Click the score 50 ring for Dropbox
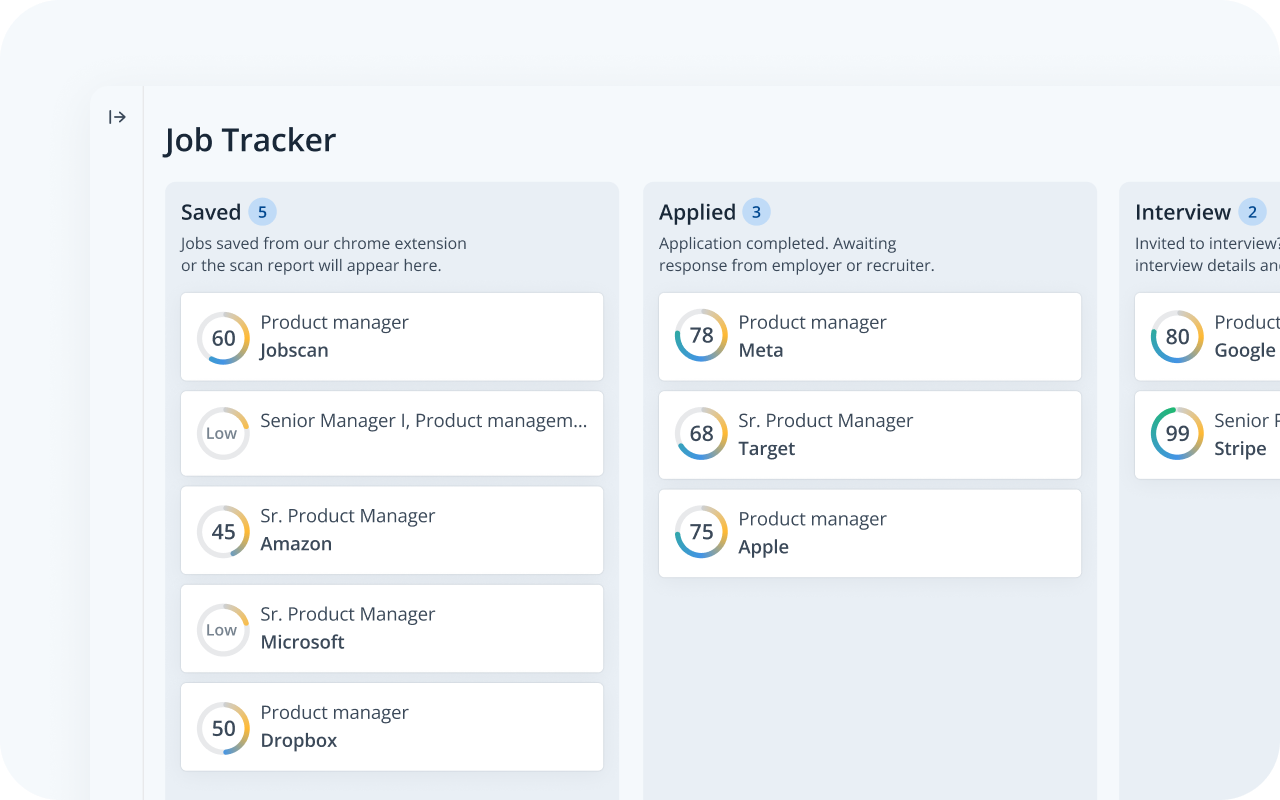Image resolution: width=1280 pixels, height=800 pixels. (223, 728)
